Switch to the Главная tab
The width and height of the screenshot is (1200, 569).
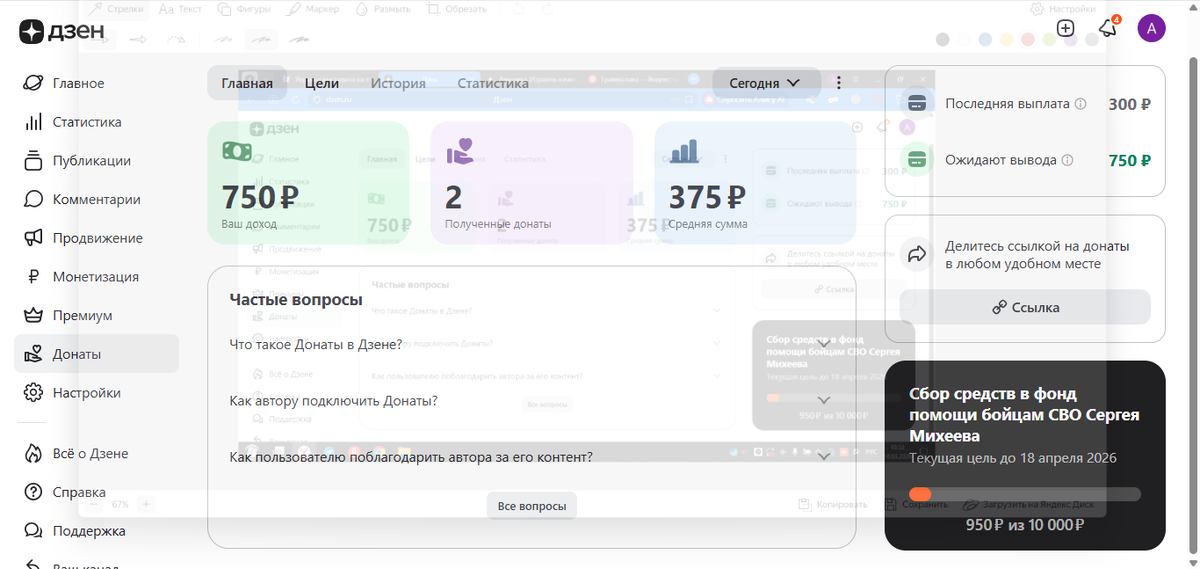(x=247, y=83)
